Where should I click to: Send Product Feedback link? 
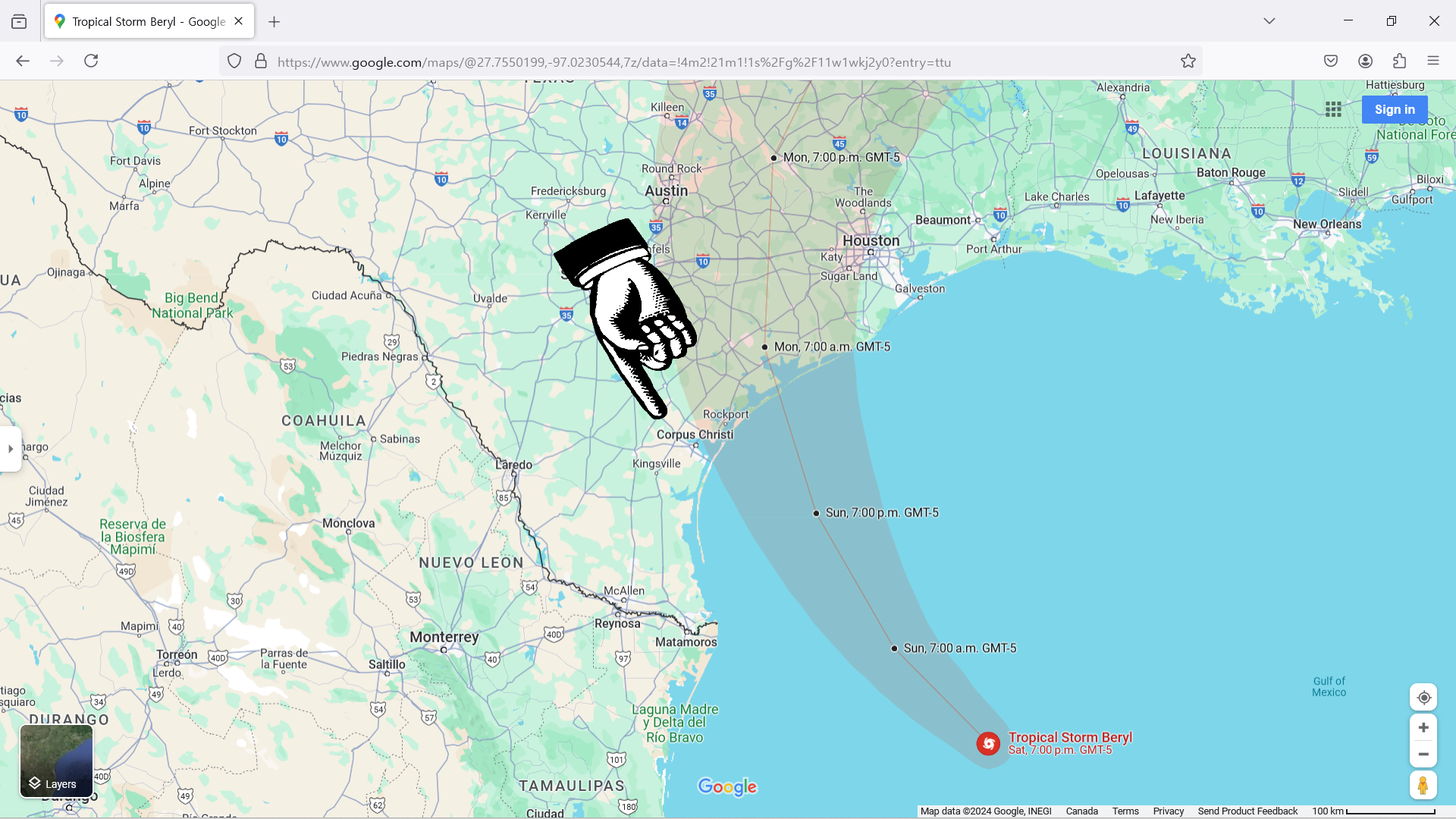tap(1247, 811)
